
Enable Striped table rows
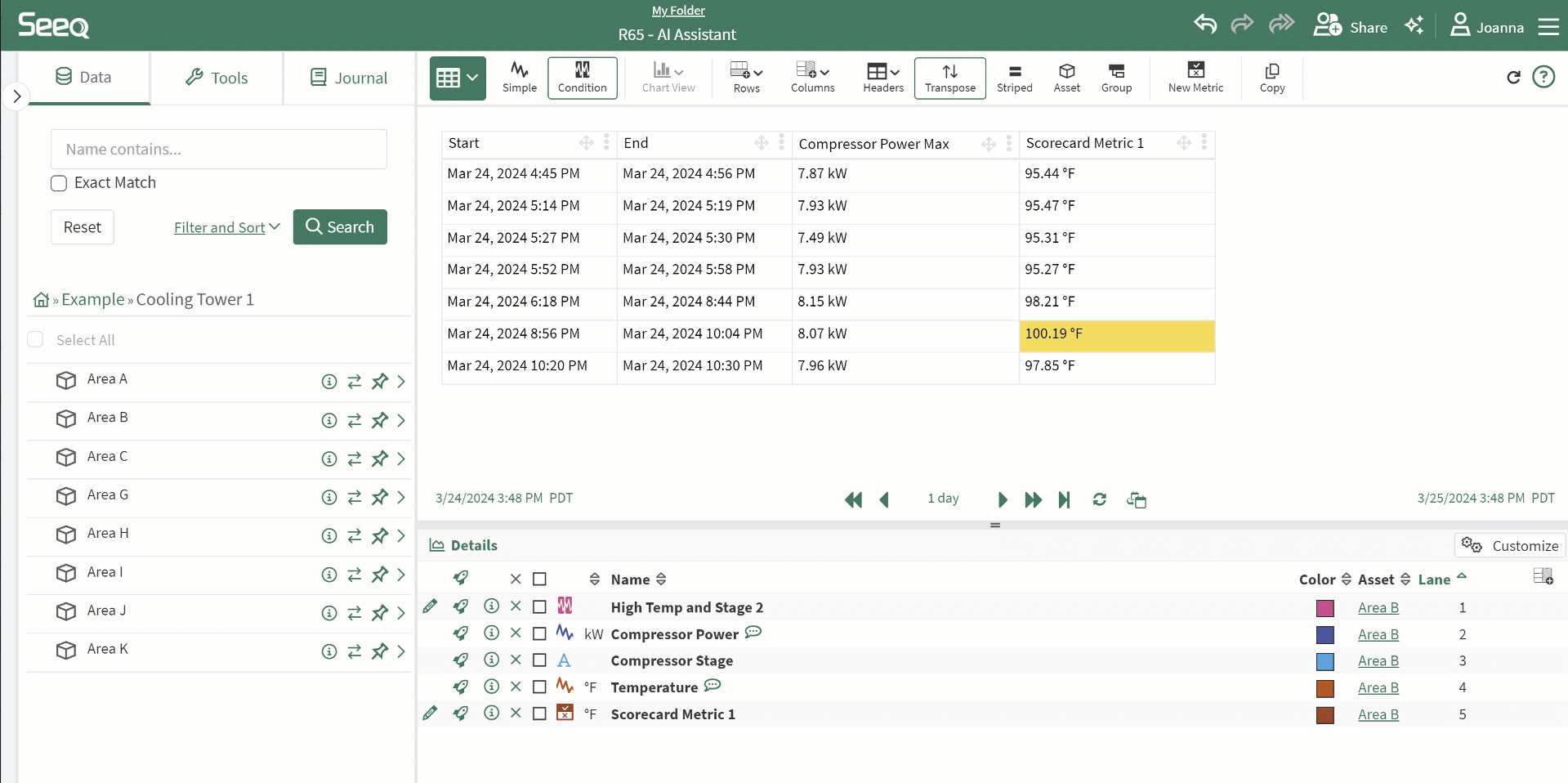1014,78
